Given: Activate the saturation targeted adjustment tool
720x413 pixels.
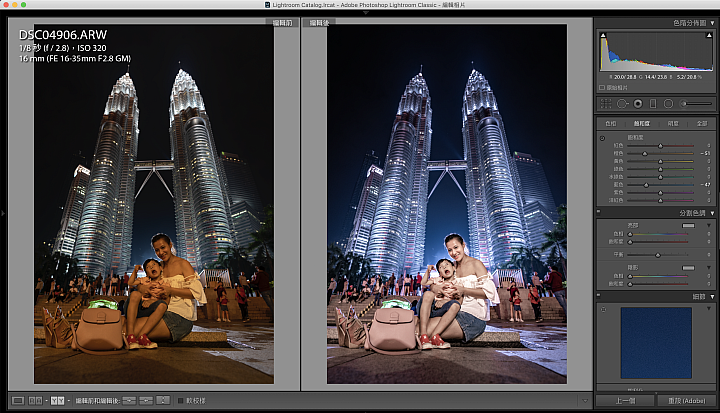Looking at the screenshot, I should pyautogui.click(x=602, y=138).
